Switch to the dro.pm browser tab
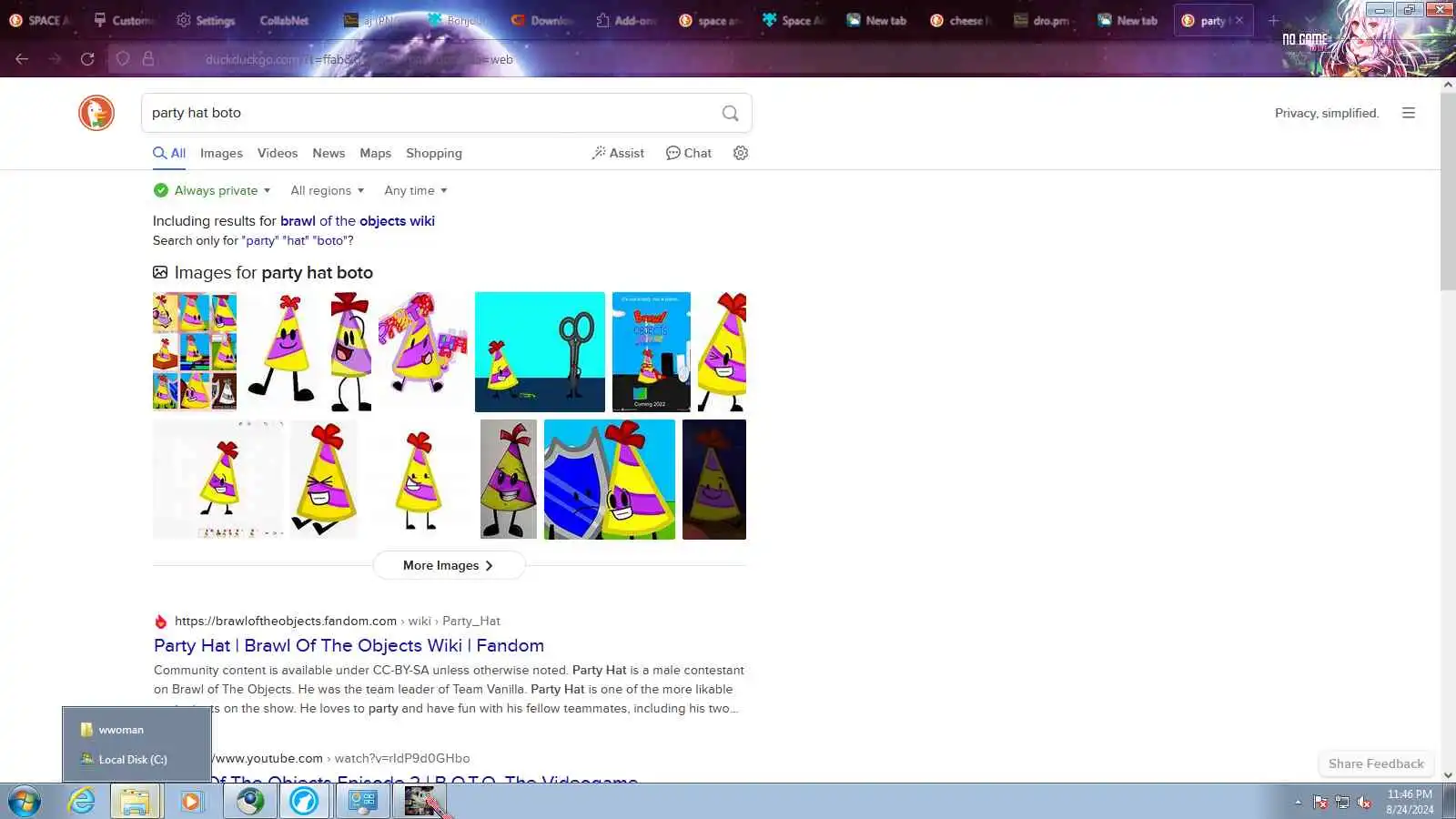1456x819 pixels. [1043, 20]
